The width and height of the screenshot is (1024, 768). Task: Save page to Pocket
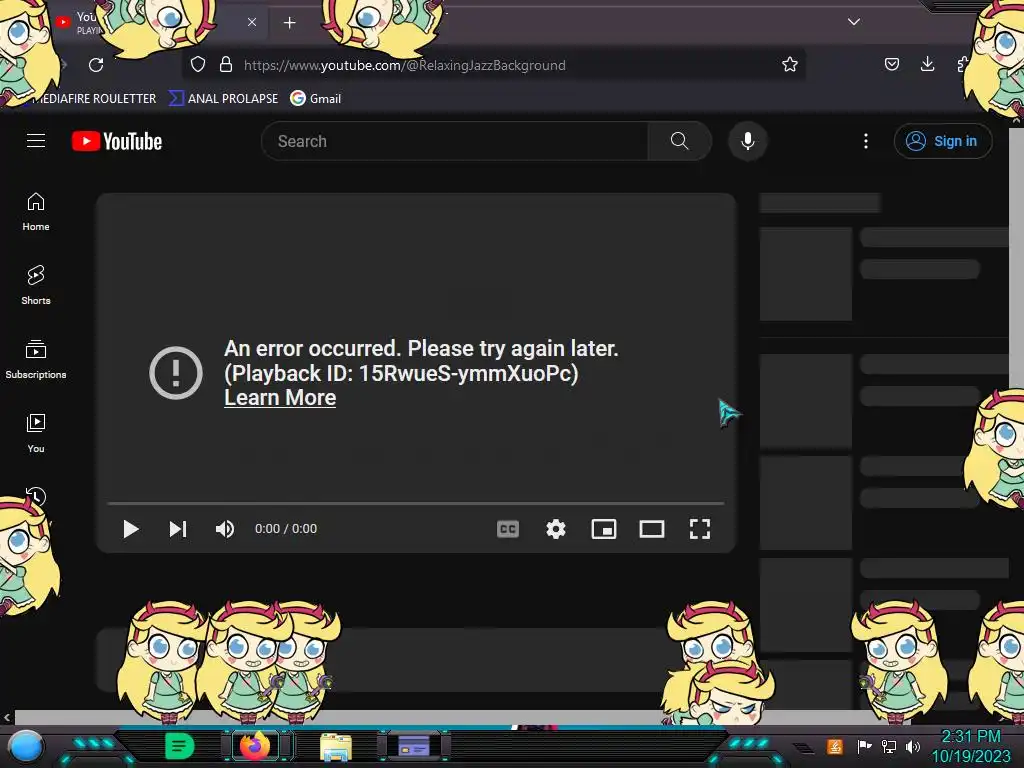891,64
